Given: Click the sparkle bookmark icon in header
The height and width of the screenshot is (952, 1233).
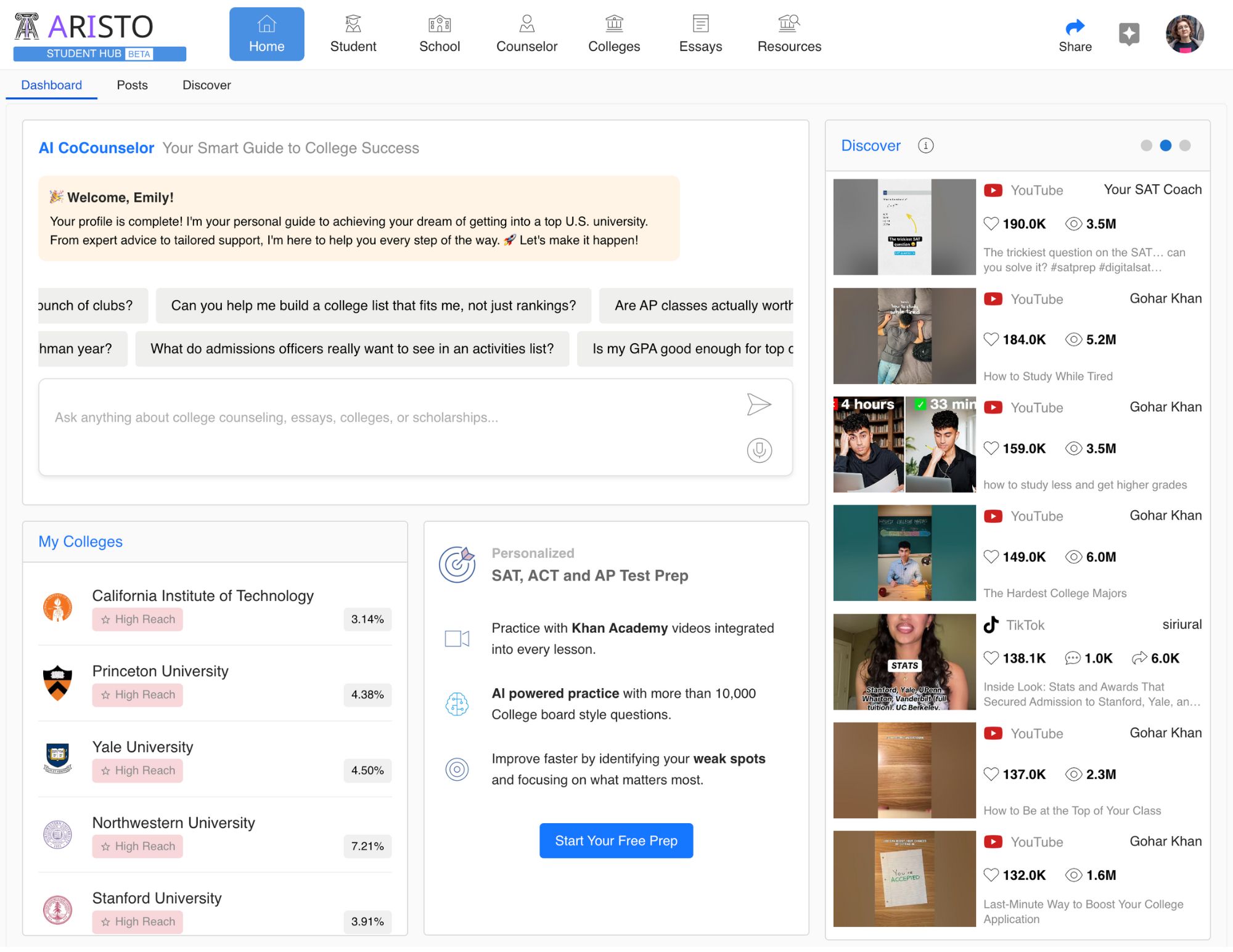Looking at the screenshot, I should [1129, 33].
